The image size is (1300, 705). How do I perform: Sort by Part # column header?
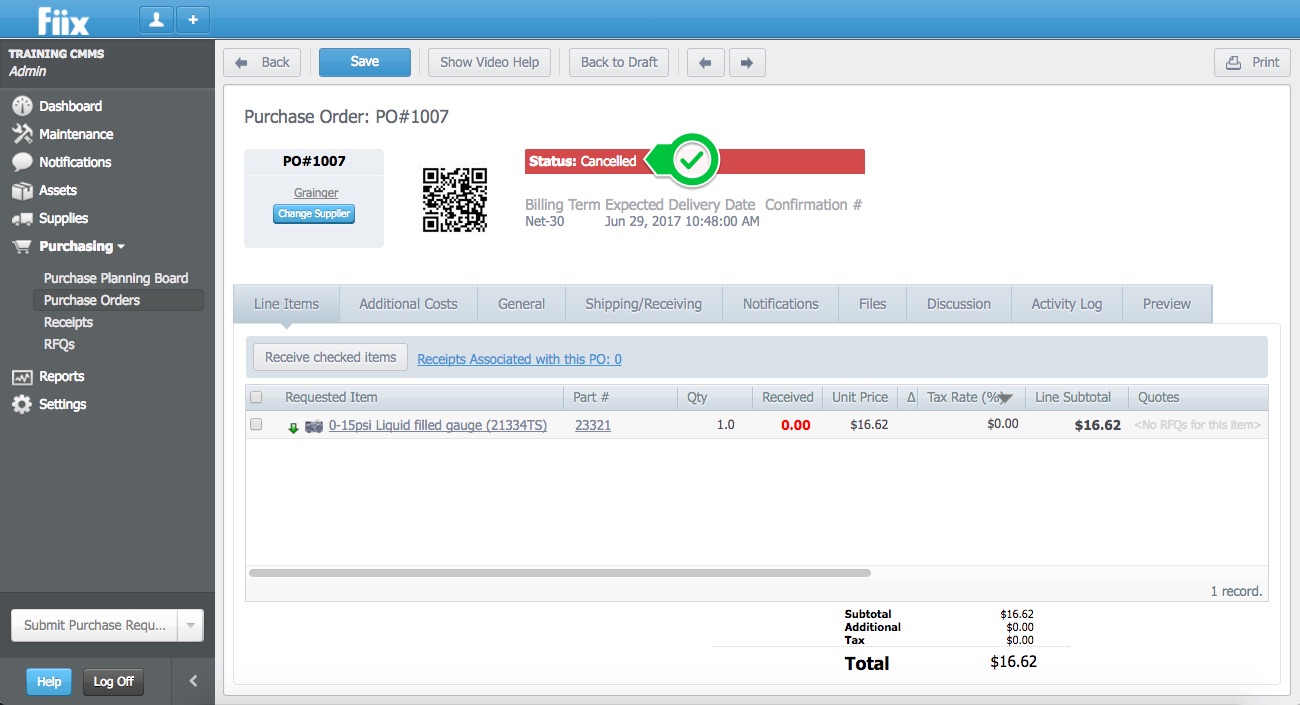click(591, 397)
